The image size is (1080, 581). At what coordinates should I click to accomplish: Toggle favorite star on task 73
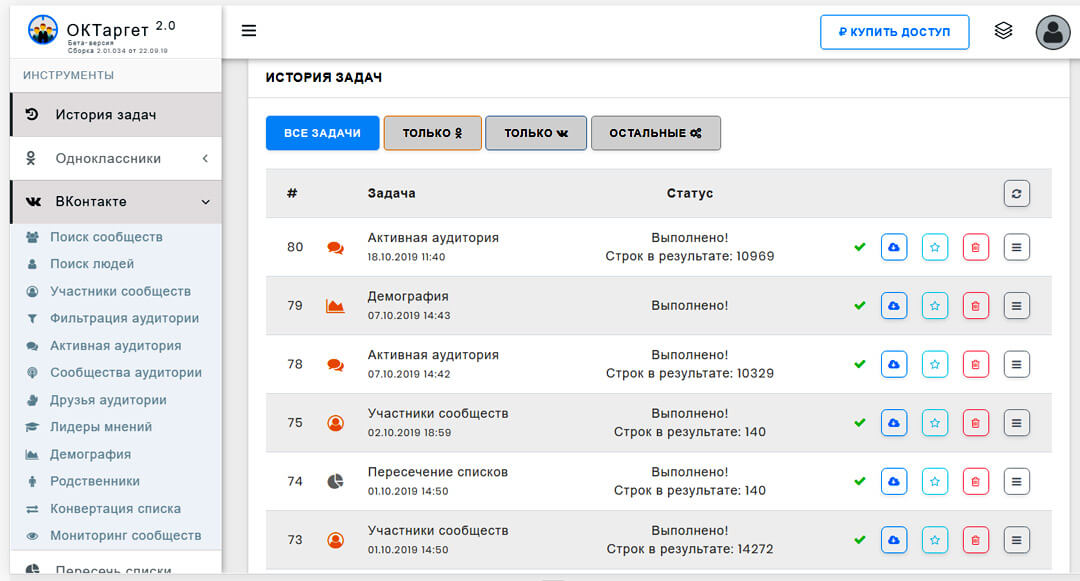934,540
